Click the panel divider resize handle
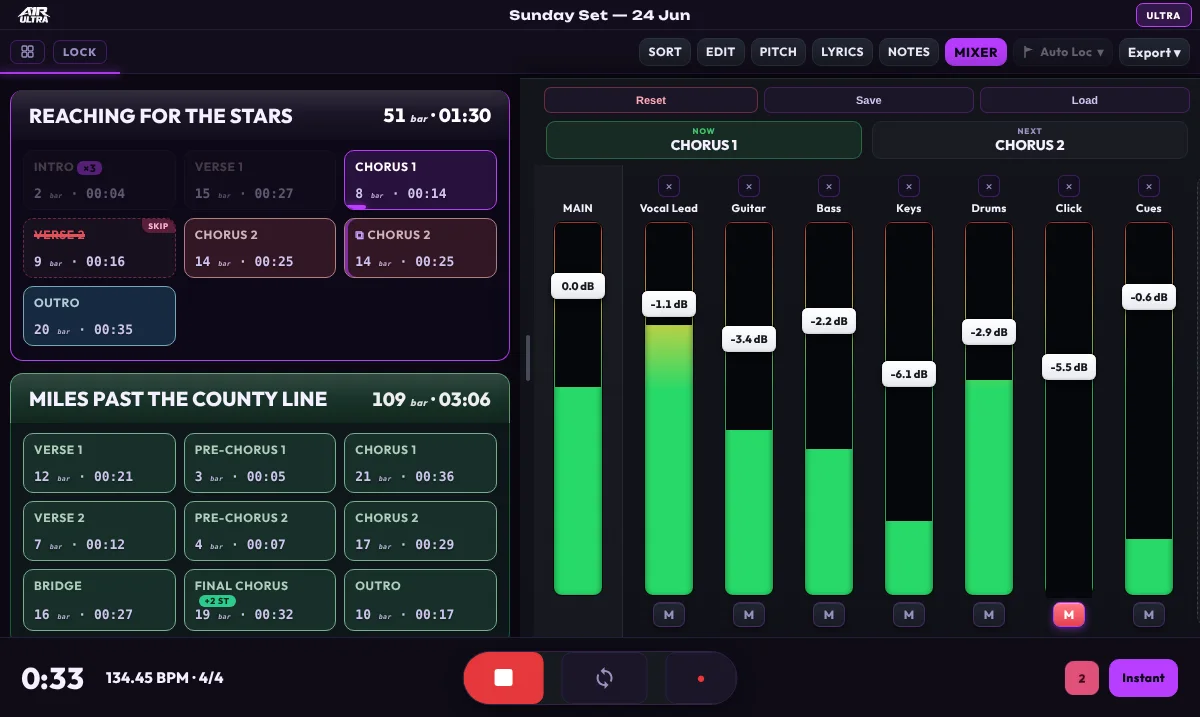 (528, 356)
